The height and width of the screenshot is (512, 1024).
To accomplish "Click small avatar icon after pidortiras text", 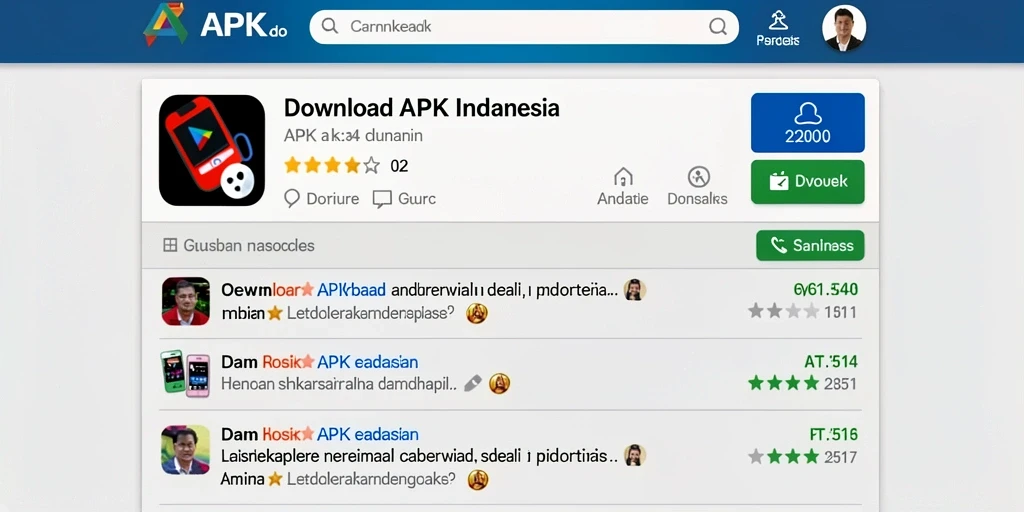I will 635,455.
